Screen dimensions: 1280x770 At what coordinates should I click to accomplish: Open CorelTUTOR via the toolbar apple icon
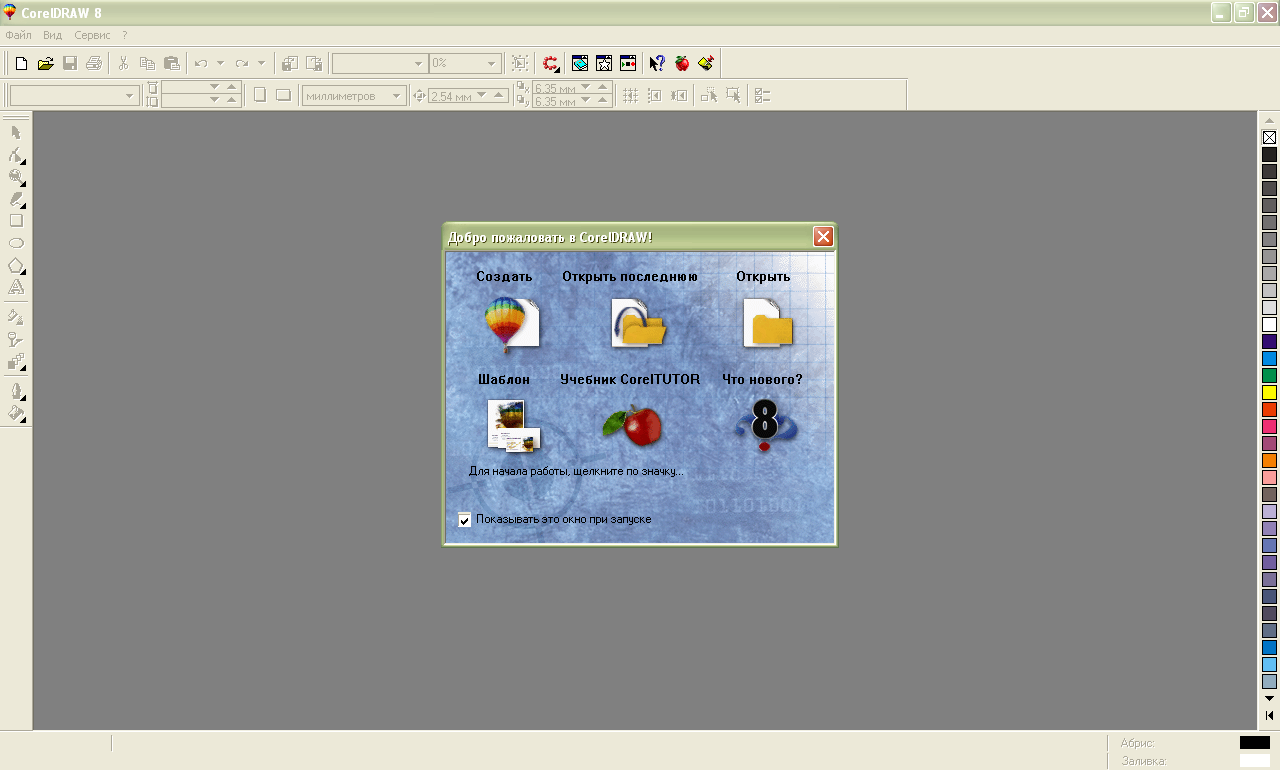(x=682, y=63)
